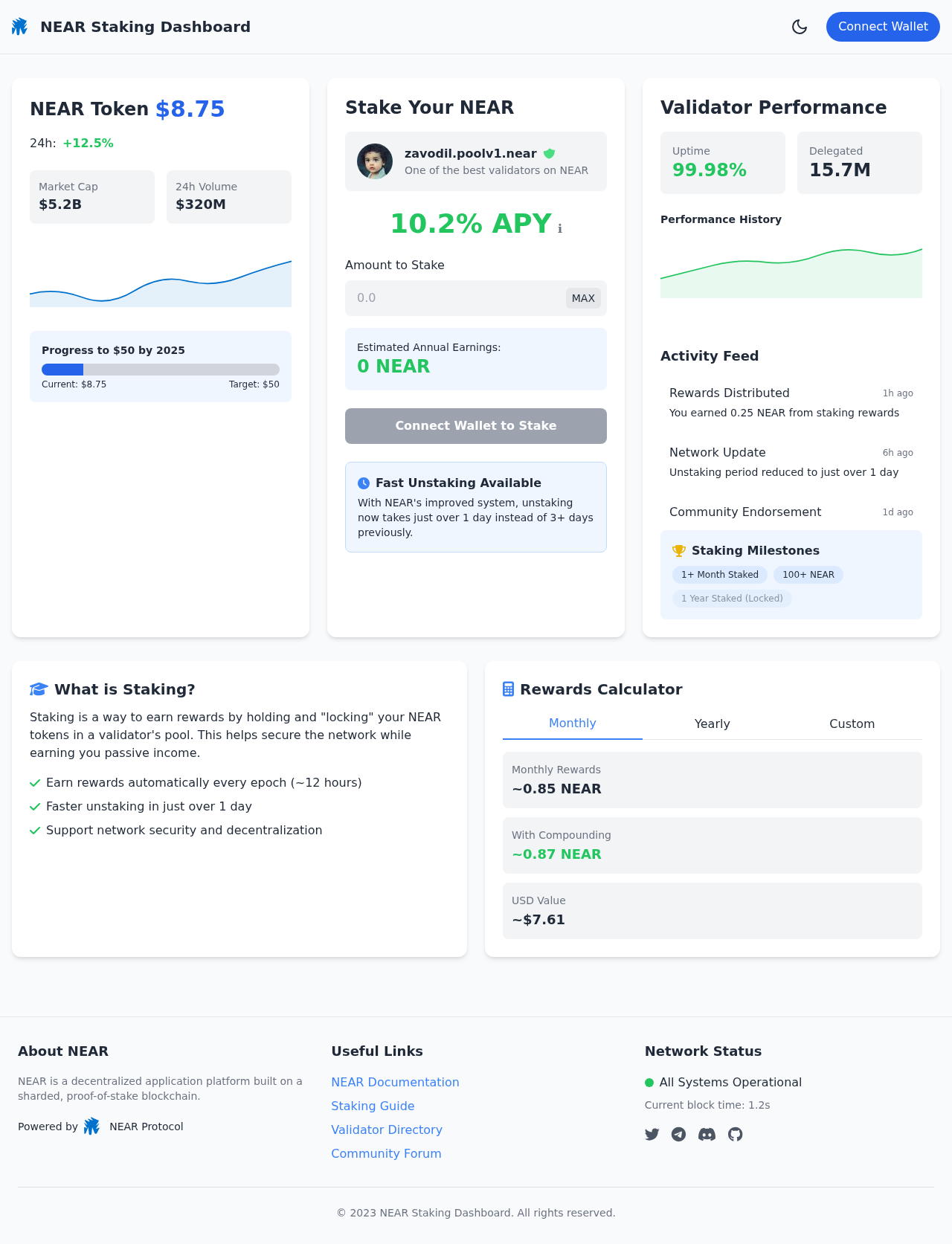Open the Telegram icon in the footer
The width and height of the screenshot is (952, 1244).
[x=679, y=1134]
